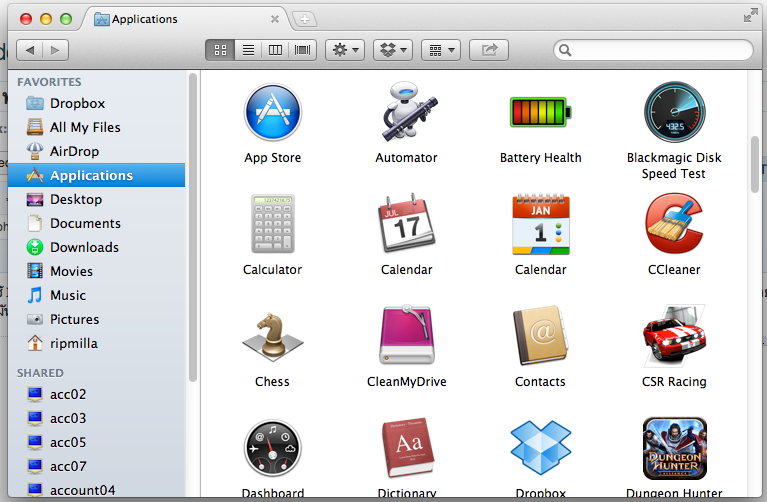Open the Dropbox toolbar dropdown
The width and height of the screenshot is (767, 502).
tap(392, 50)
